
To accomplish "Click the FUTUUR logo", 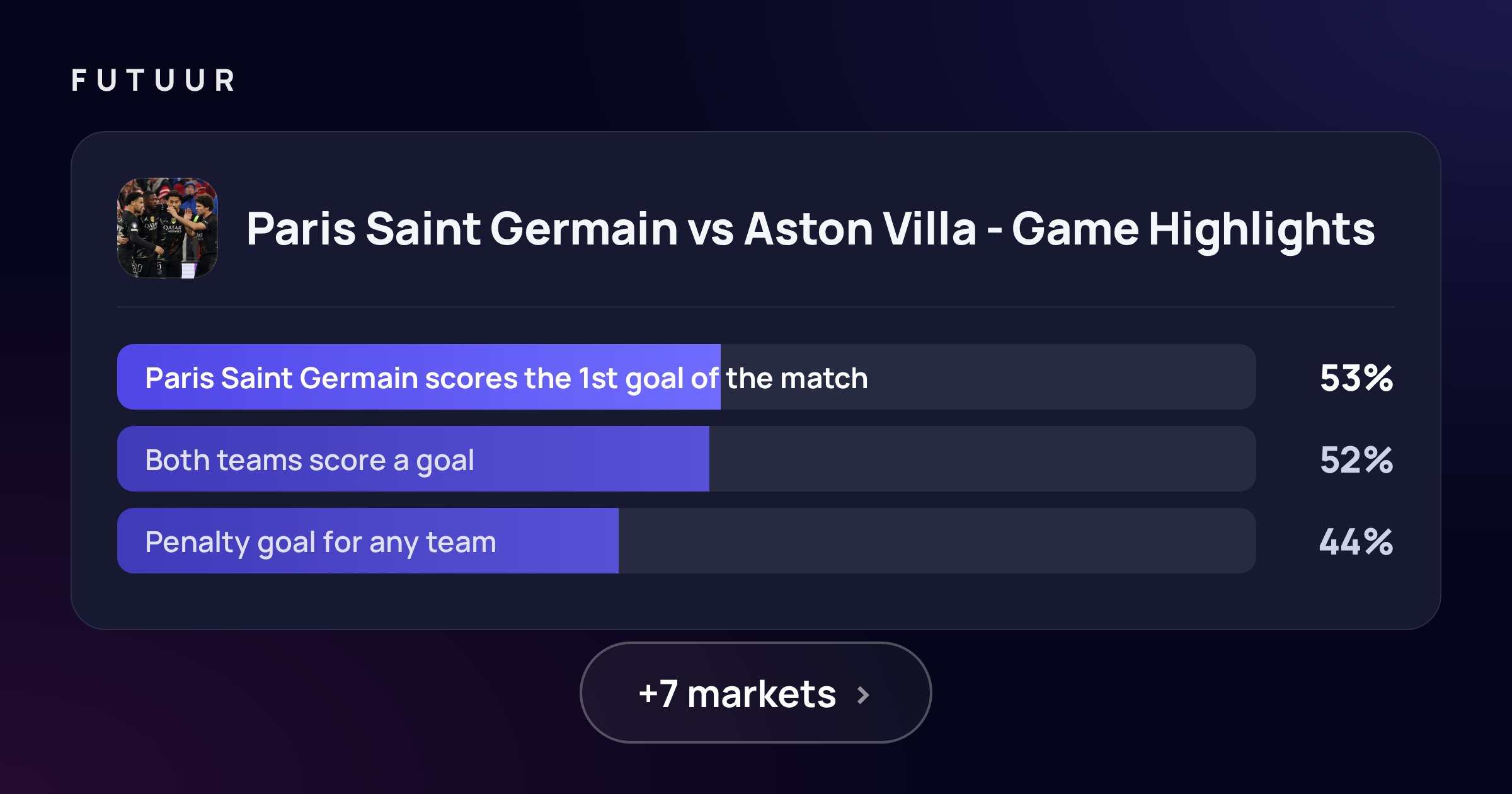I will click(x=153, y=81).
